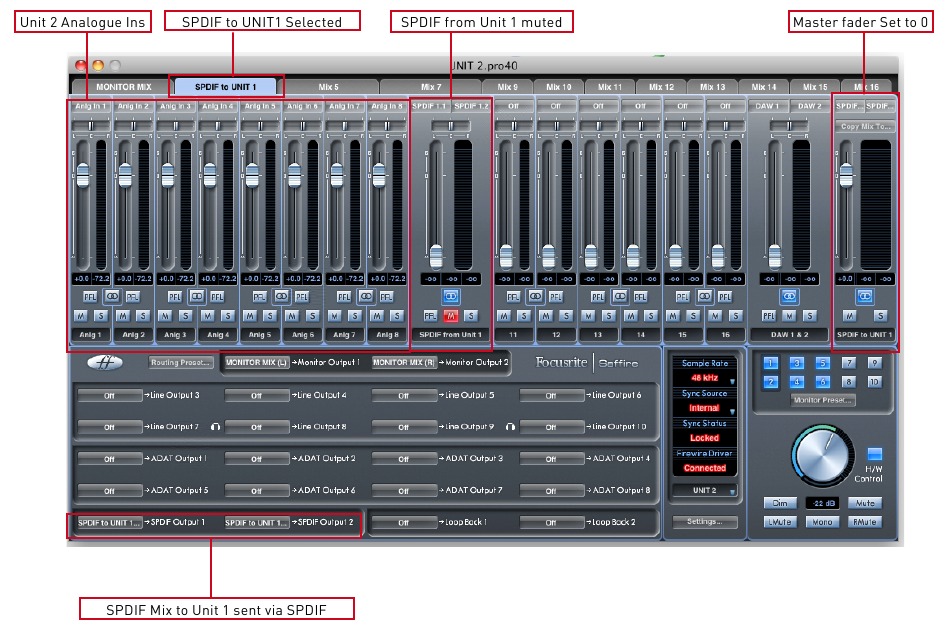Image resolution: width=950 pixels, height=626 pixels.
Task: Unmute the SPDIF from Unit 1 channel
Action: coord(450,313)
